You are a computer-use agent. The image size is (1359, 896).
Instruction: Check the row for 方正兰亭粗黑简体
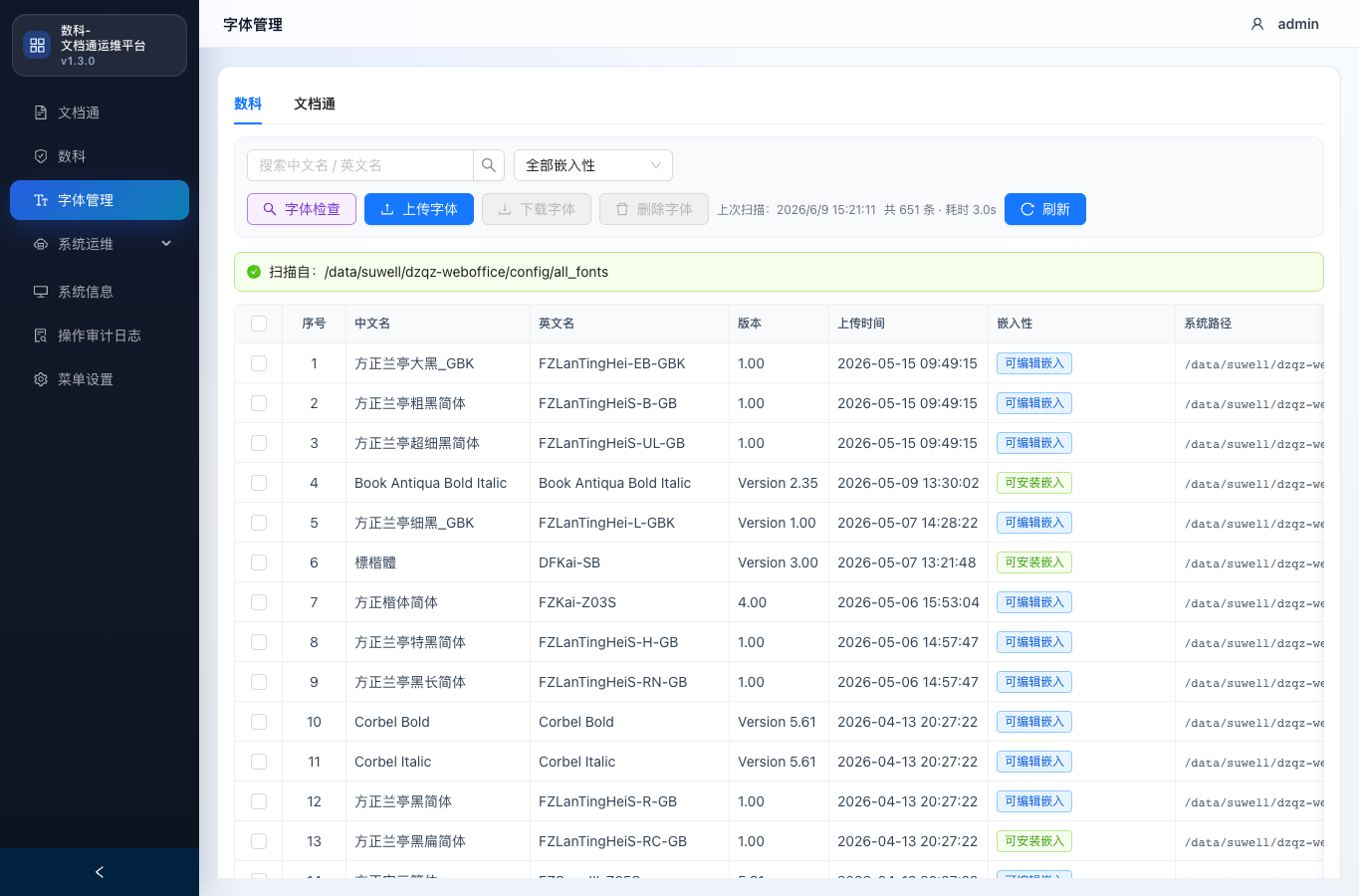pyautogui.click(x=259, y=403)
